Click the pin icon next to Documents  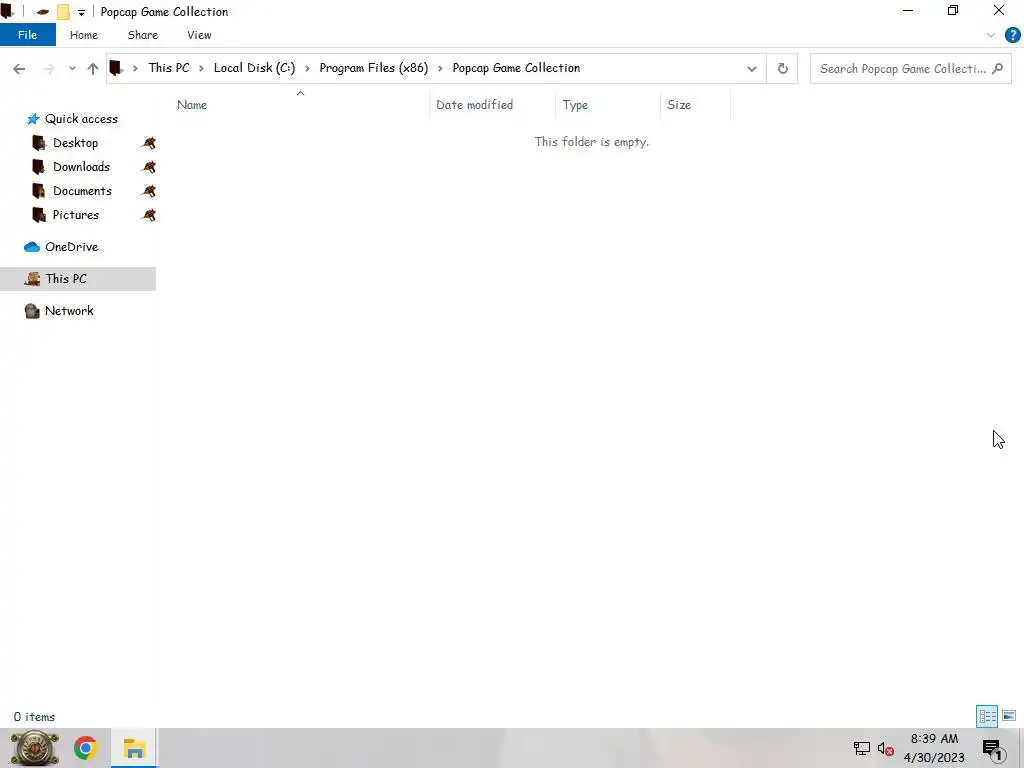coord(149,191)
